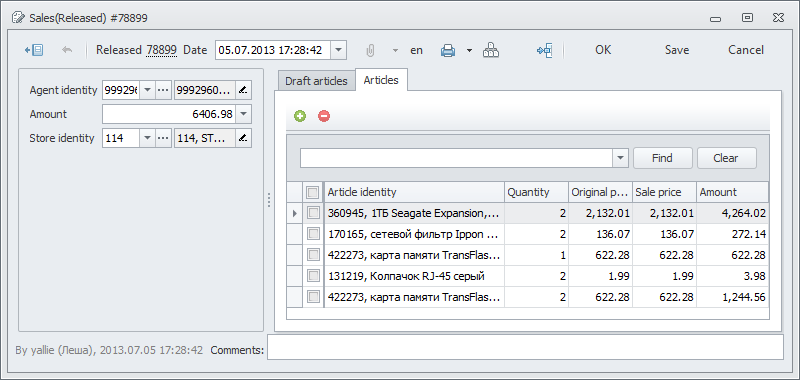800x380 pixels.
Task: Click ellipsis button for Agent identity
Action: pyautogui.click(x=163, y=90)
